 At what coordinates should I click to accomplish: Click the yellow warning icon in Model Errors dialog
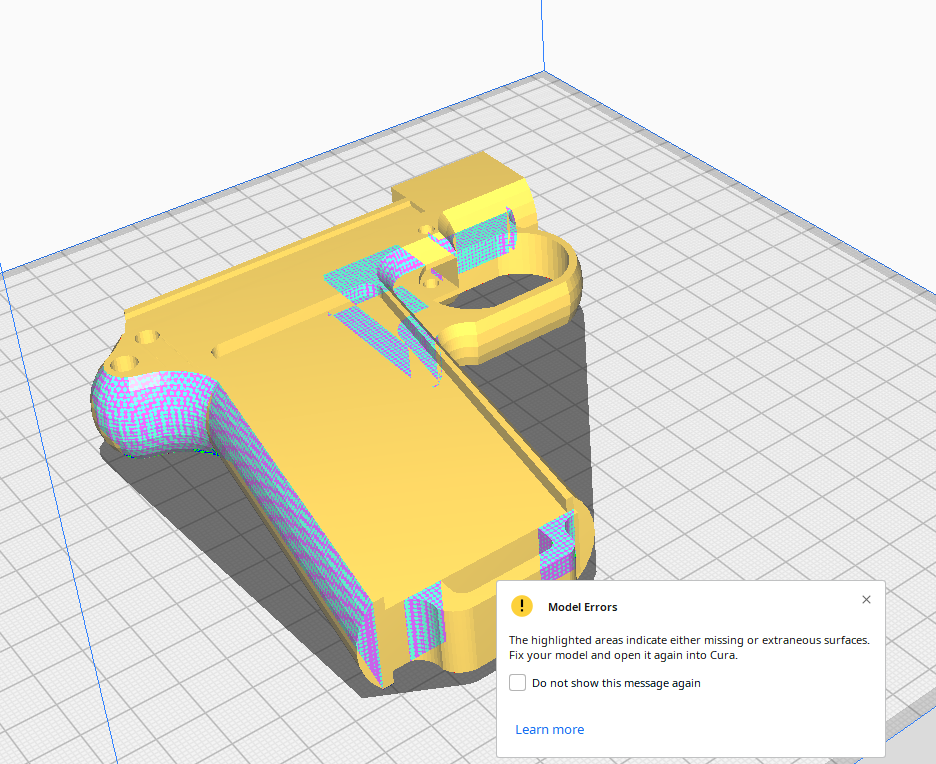(521, 606)
